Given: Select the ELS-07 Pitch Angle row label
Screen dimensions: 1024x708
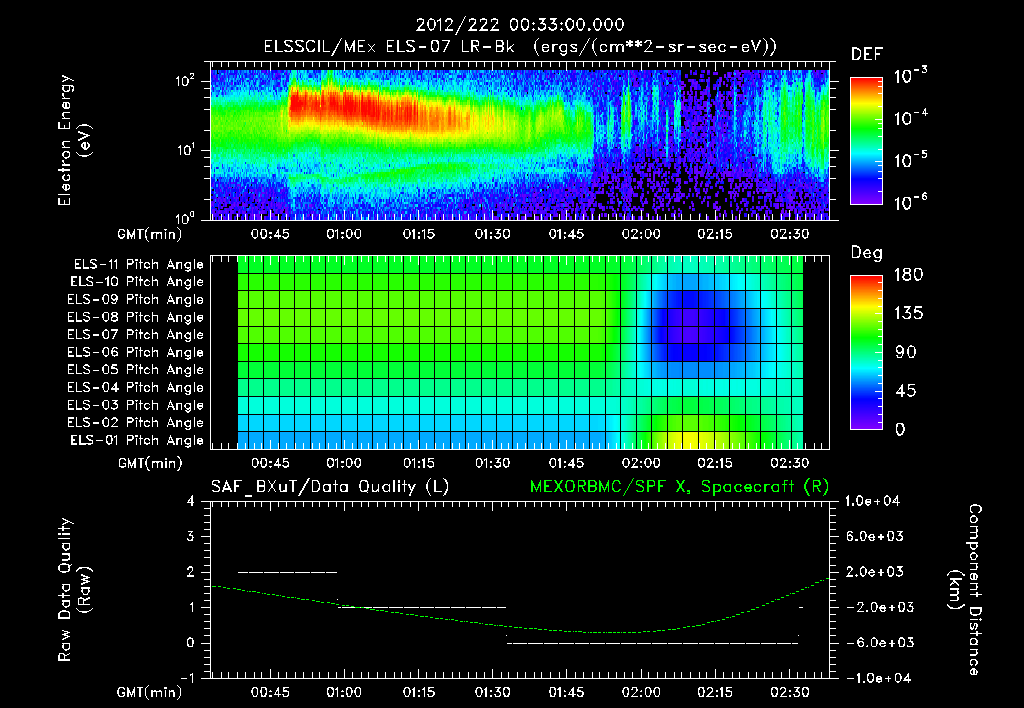Looking at the screenshot, I should click(135, 334).
